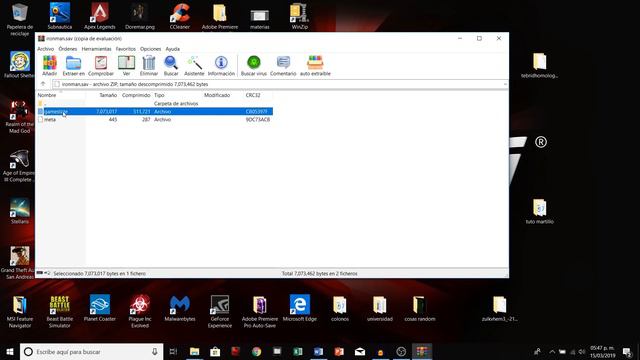Select GeForce Experience desktop shortcut
Image resolution: width=640 pixels, height=360 pixels.
[x=220, y=311]
